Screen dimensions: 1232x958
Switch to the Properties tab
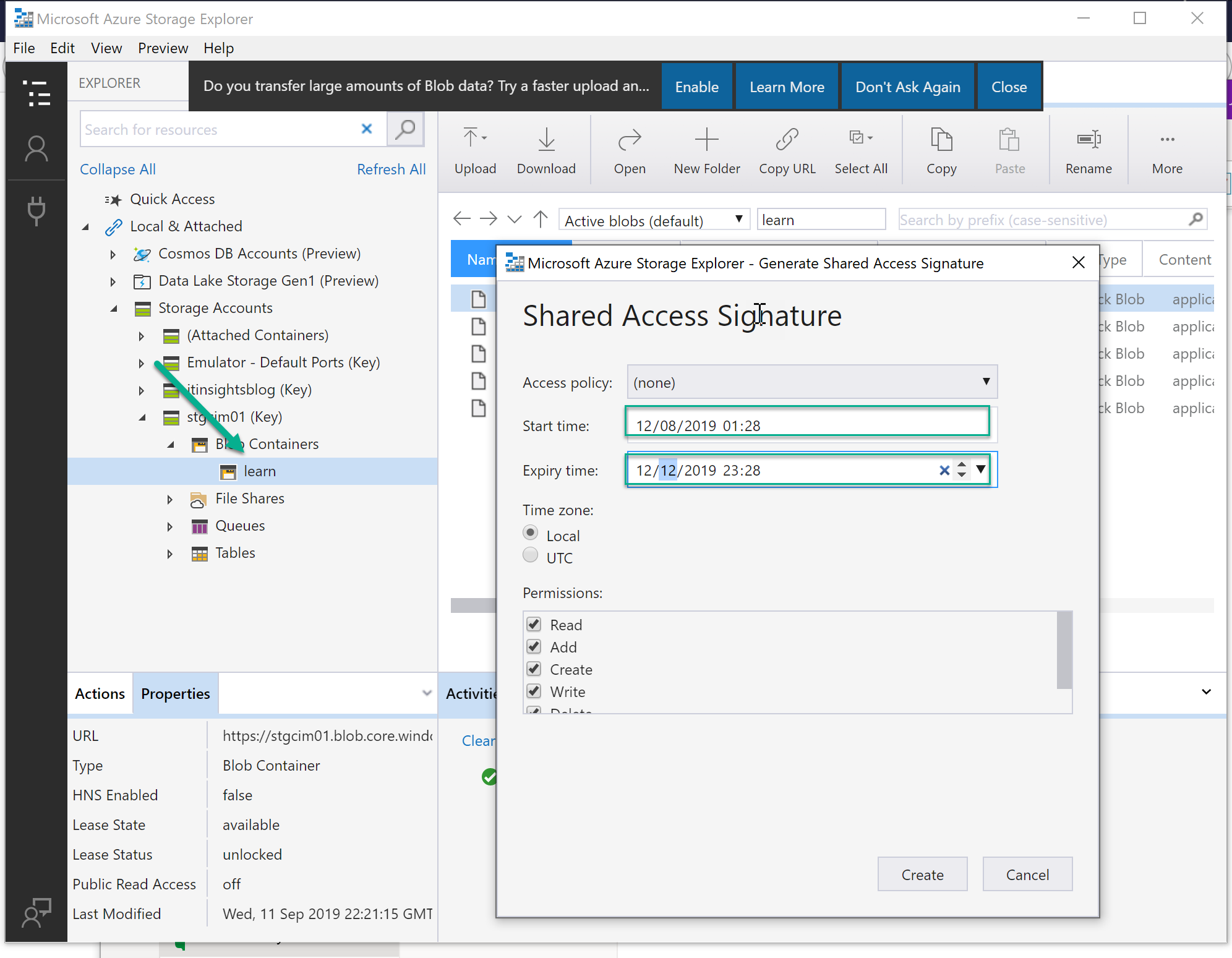(x=175, y=693)
